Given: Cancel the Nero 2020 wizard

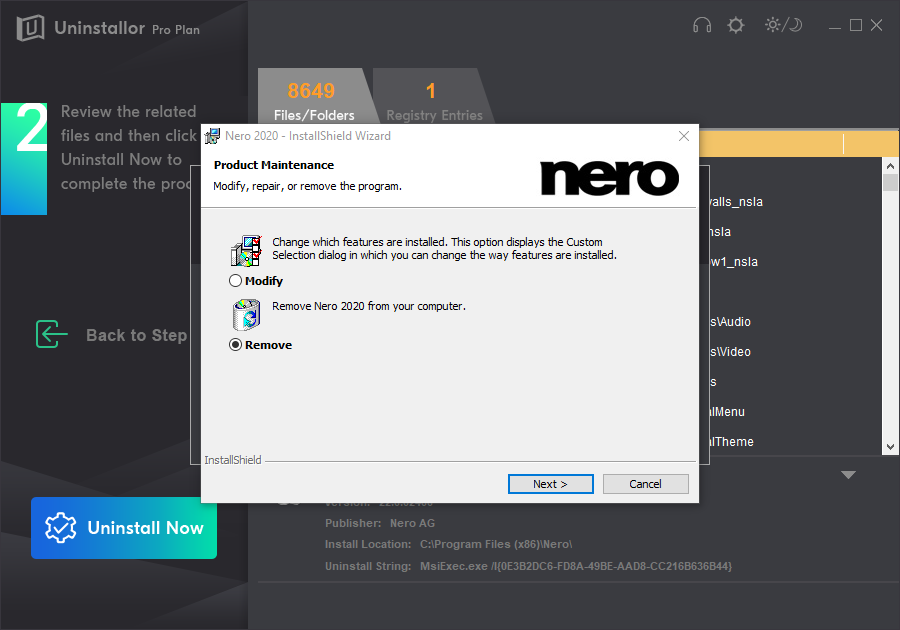Looking at the screenshot, I should click(646, 484).
